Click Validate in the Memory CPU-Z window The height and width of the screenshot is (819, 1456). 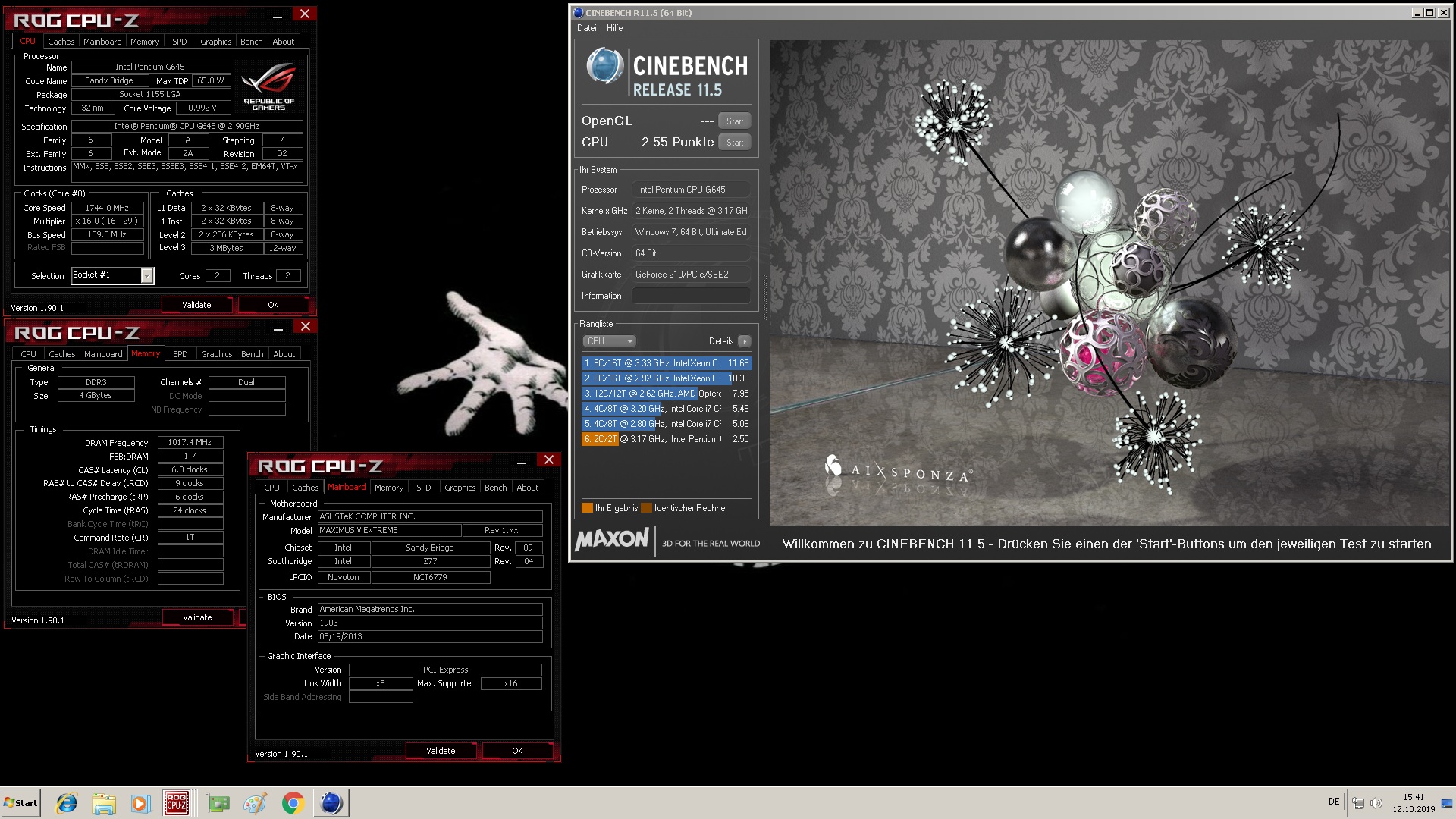point(198,617)
